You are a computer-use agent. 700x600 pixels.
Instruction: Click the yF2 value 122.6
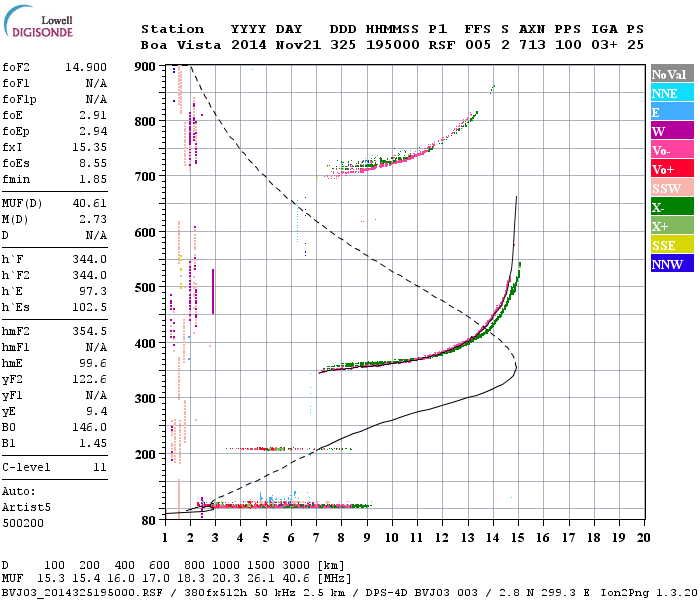pos(89,379)
